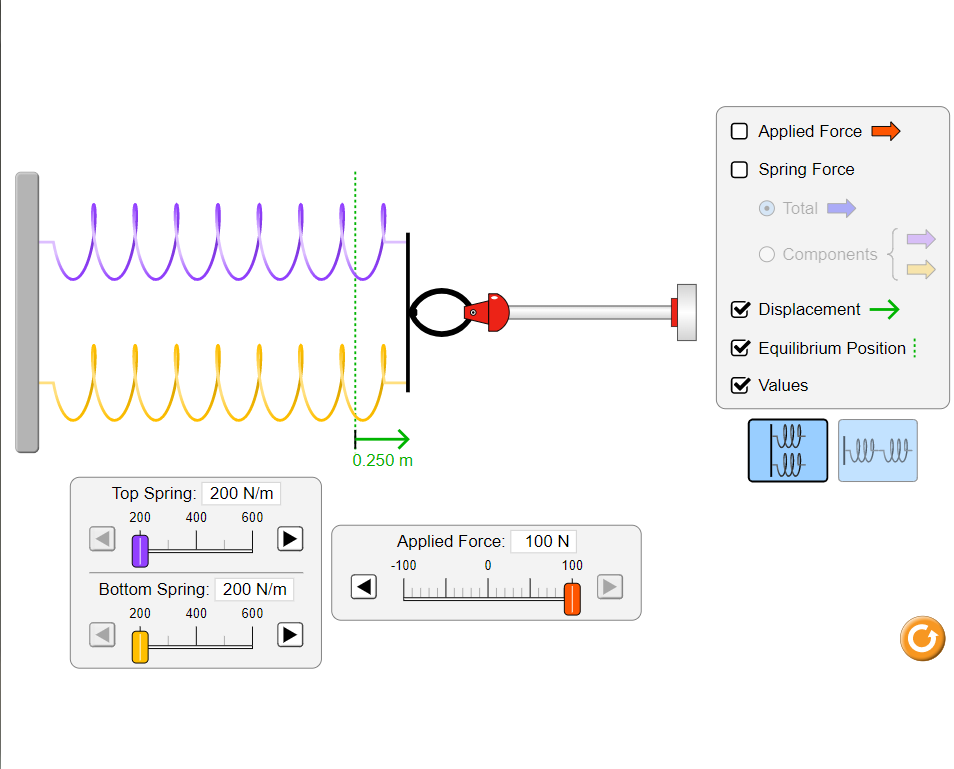954x769 pixels.
Task: Enable the Applied Force checkbox
Action: coord(739,131)
